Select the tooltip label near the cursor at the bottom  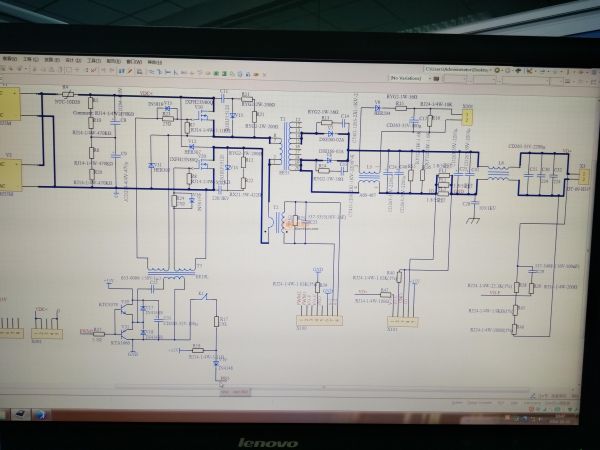point(236,392)
